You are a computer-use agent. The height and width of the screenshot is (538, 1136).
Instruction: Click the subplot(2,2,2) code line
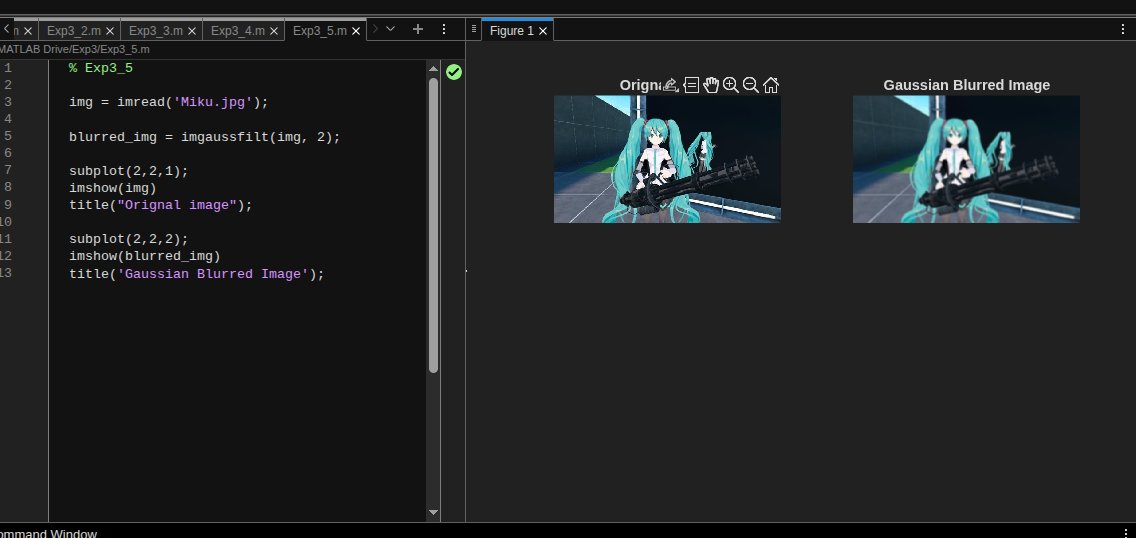128,239
